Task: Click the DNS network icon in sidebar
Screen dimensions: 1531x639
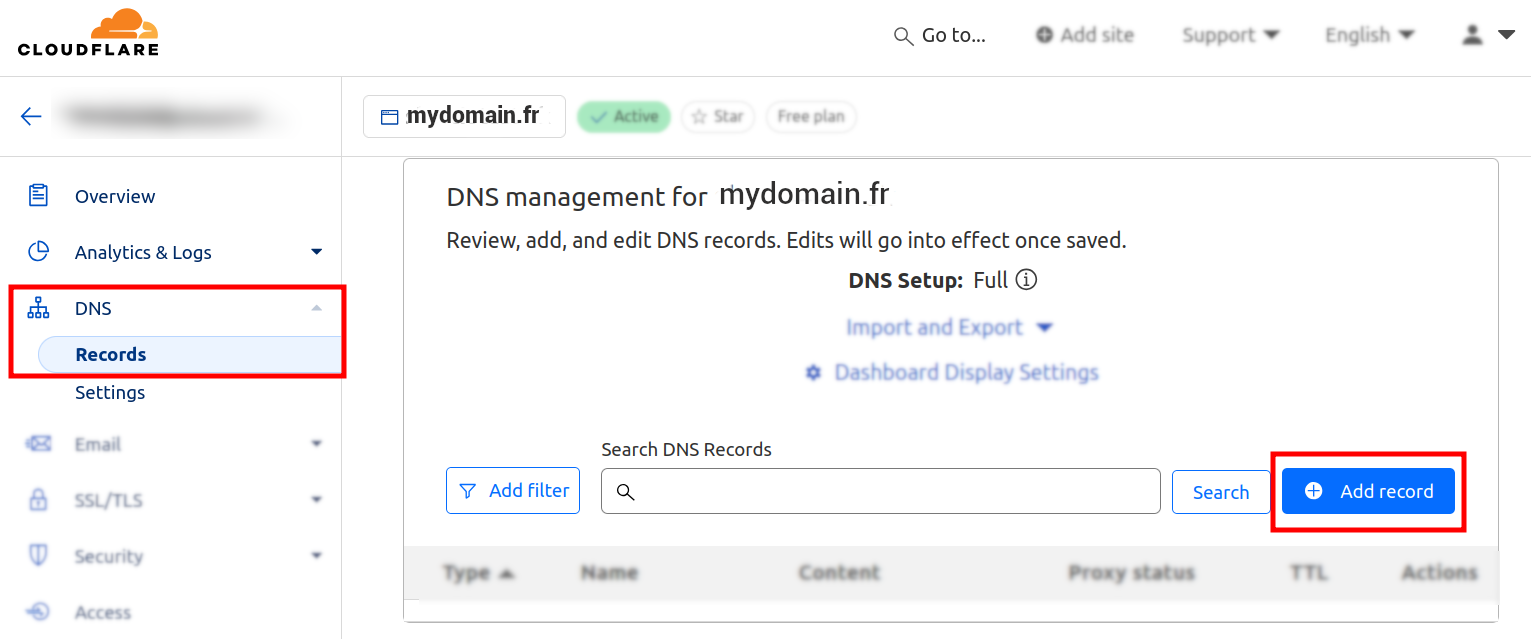Action: pos(38,308)
